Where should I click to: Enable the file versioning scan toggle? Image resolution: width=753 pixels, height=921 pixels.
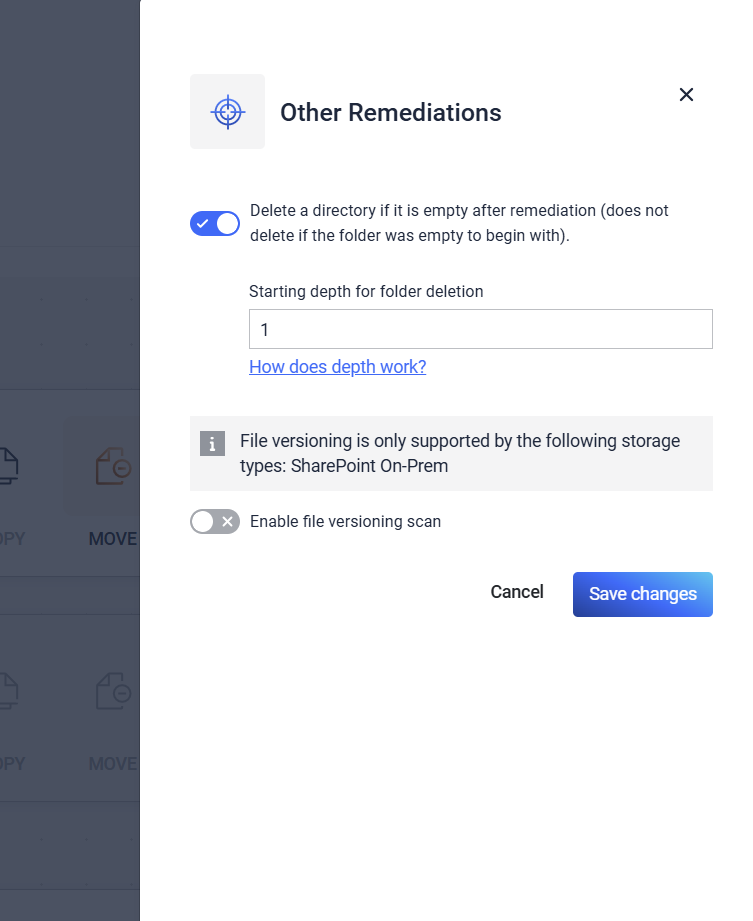tap(215, 521)
